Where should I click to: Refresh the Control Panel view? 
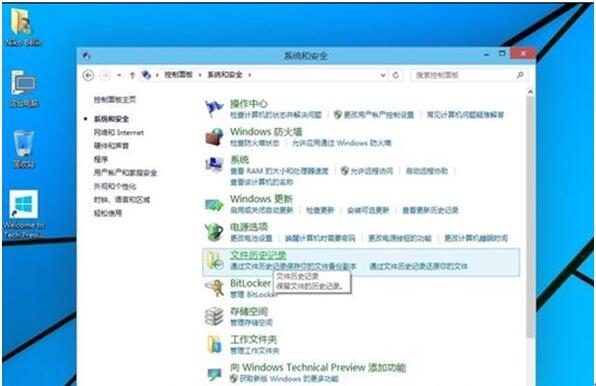pyautogui.click(x=396, y=75)
